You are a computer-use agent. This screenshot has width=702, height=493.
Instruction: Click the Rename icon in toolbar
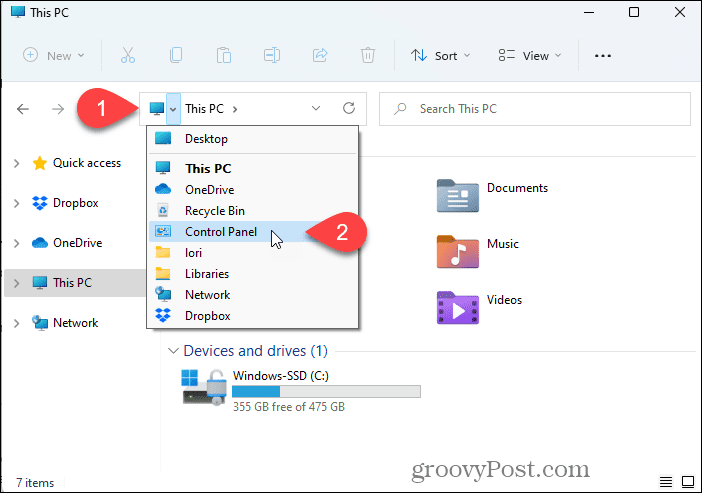tap(272, 56)
